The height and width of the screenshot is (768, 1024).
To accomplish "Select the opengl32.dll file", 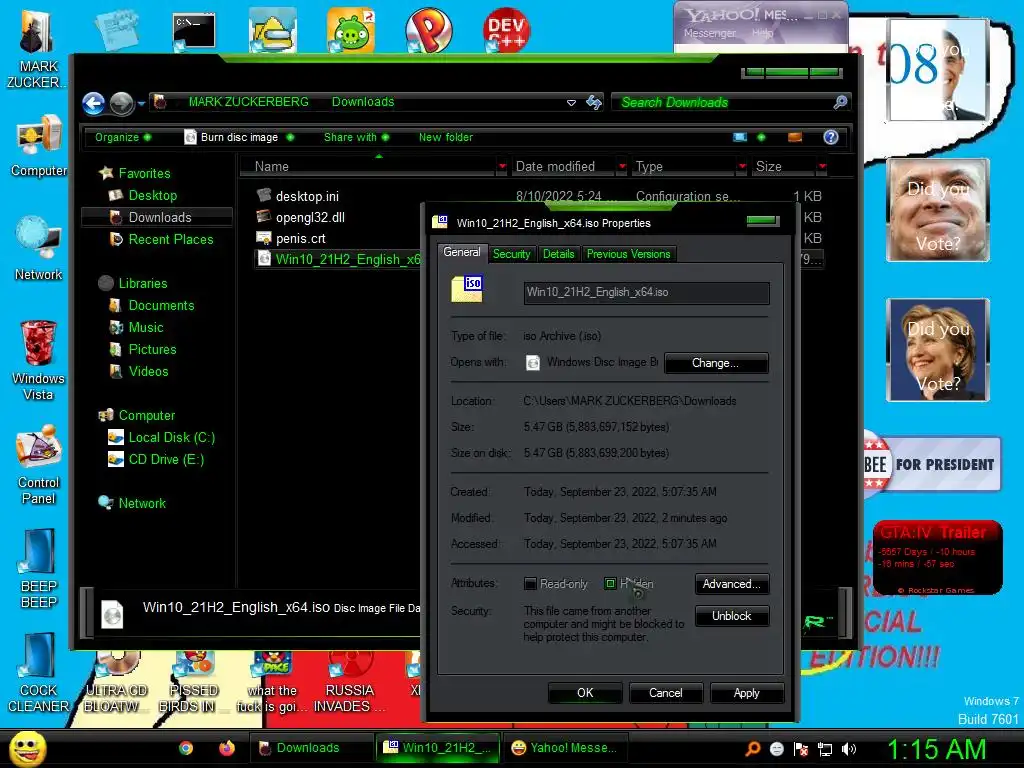I will [310, 217].
